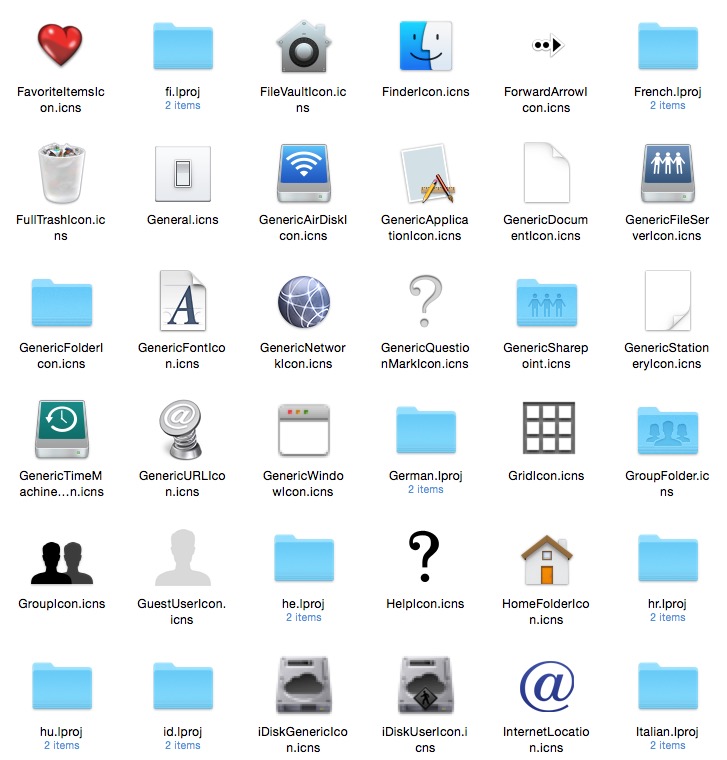Open the he.lproj folder icon
The height and width of the screenshot is (760, 727).
point(304,558)
